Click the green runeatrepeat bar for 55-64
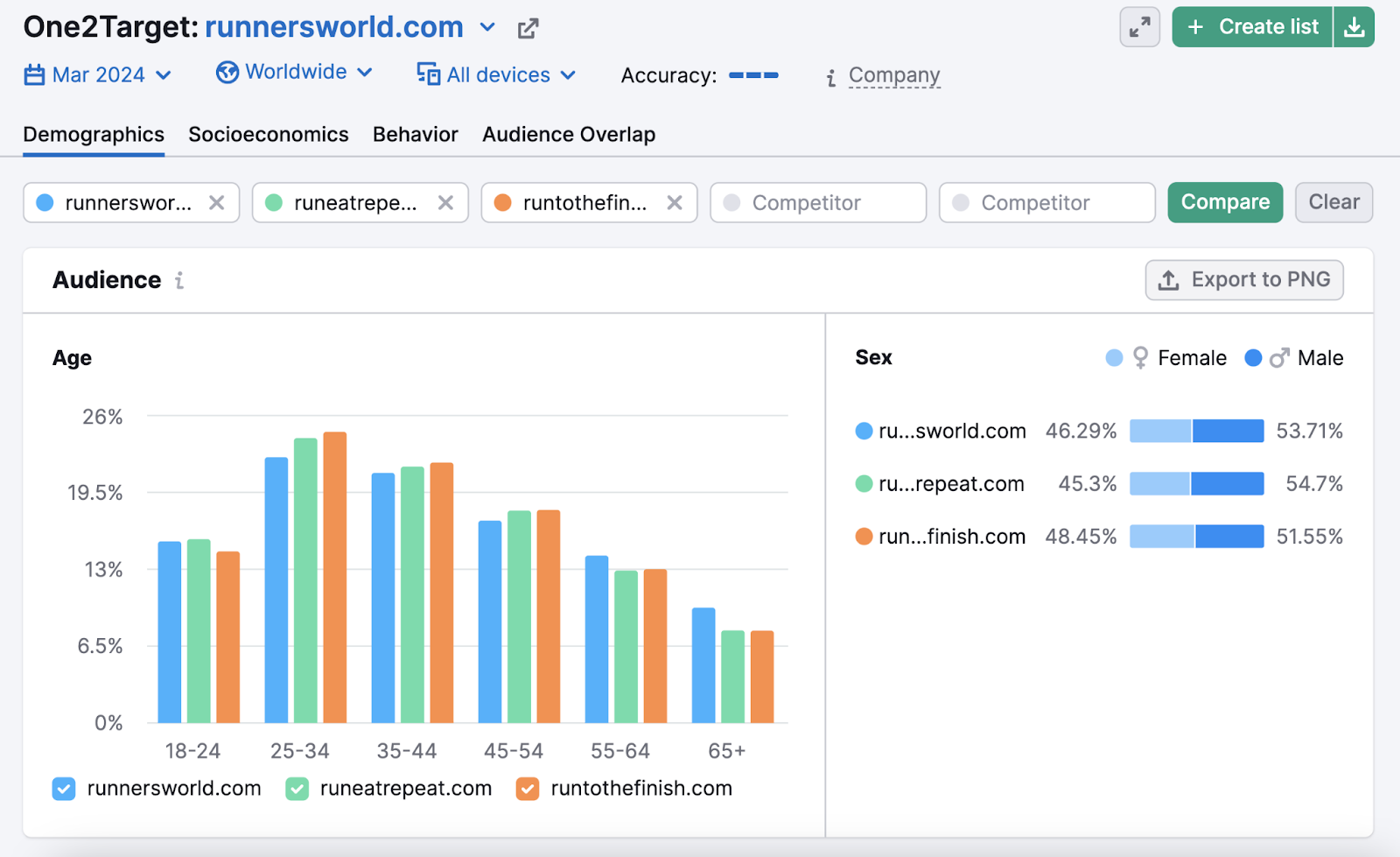This screenshot has width=1400, height=857. 626,647
